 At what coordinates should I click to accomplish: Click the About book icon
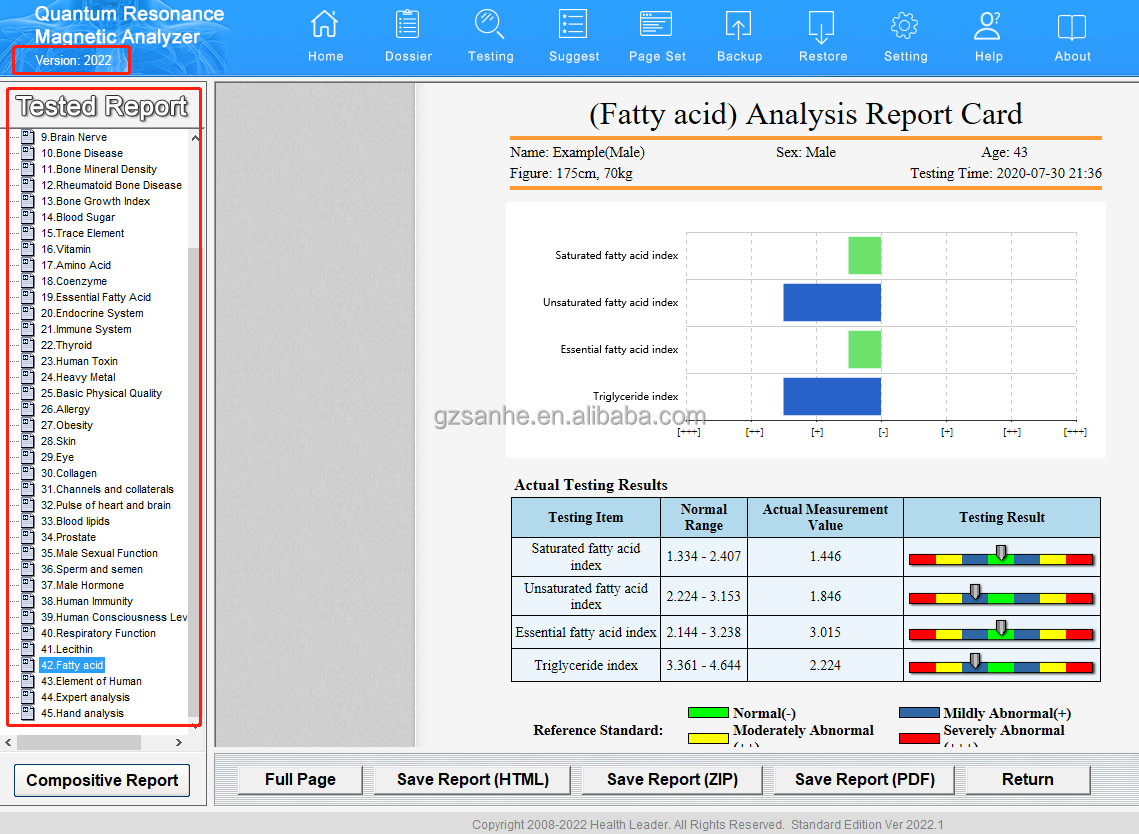[1072, 26]
